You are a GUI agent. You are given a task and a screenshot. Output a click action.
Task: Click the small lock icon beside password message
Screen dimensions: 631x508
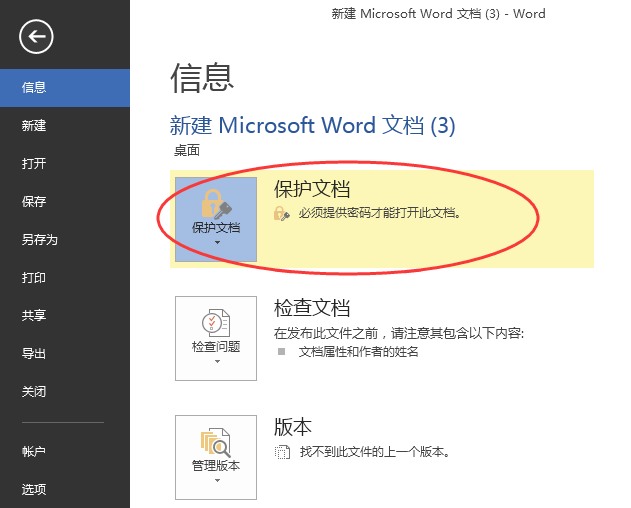[281, 213]
